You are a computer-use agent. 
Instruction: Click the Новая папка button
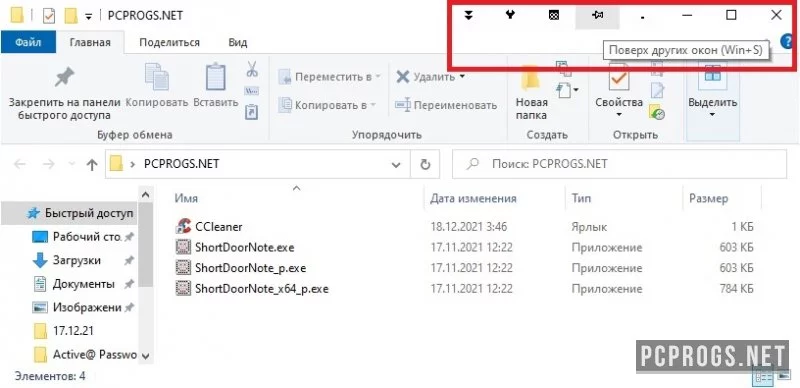tap(532, 92)
